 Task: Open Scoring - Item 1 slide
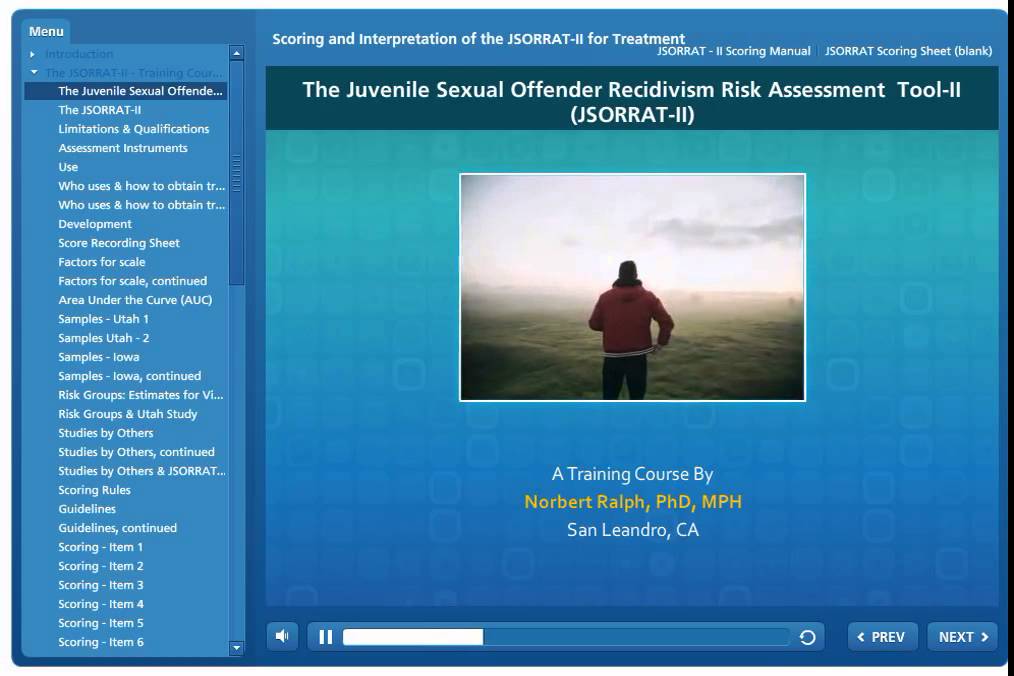tap(100, 547)
